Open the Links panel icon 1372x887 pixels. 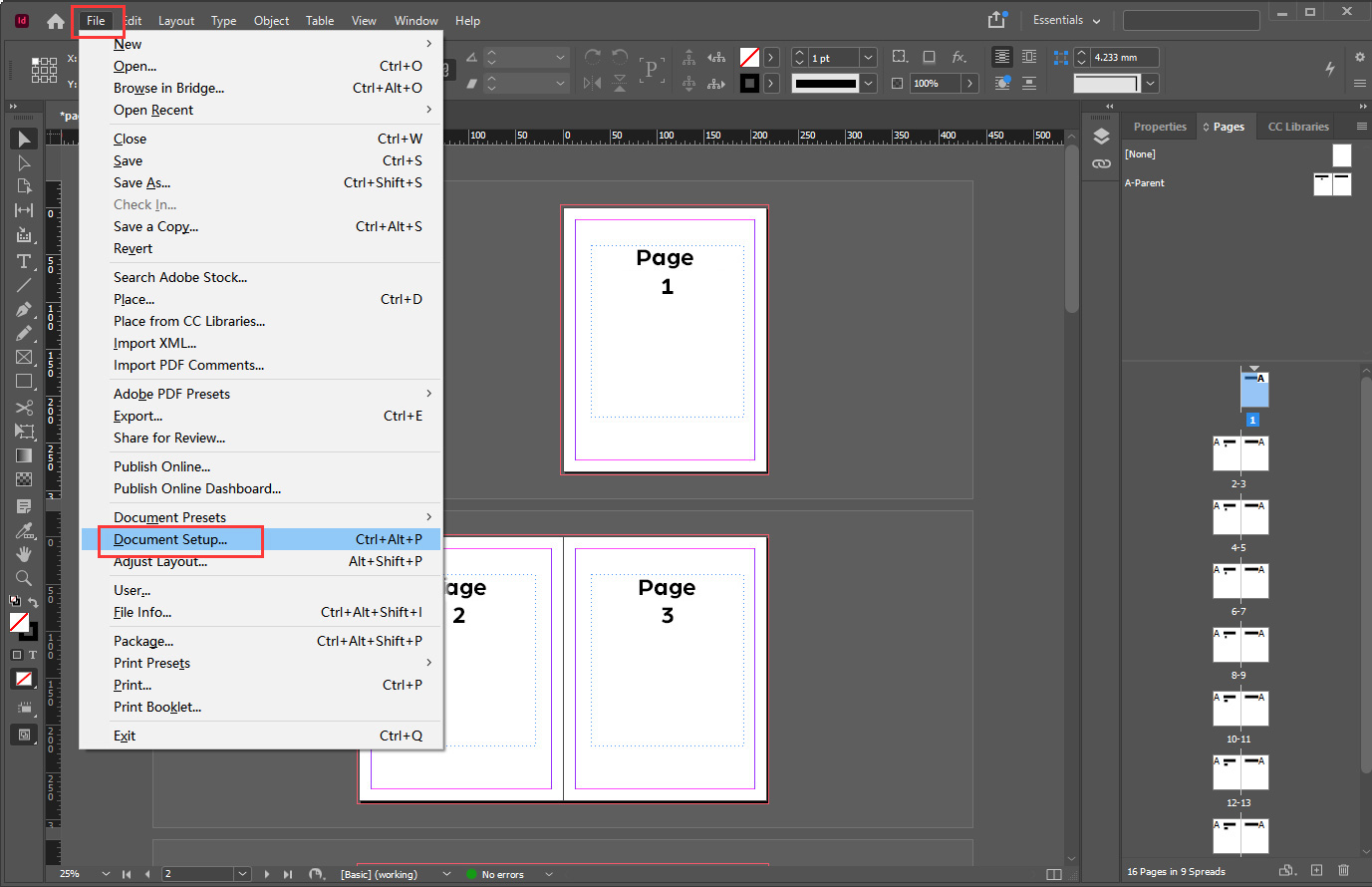(x=1101, y=163)
